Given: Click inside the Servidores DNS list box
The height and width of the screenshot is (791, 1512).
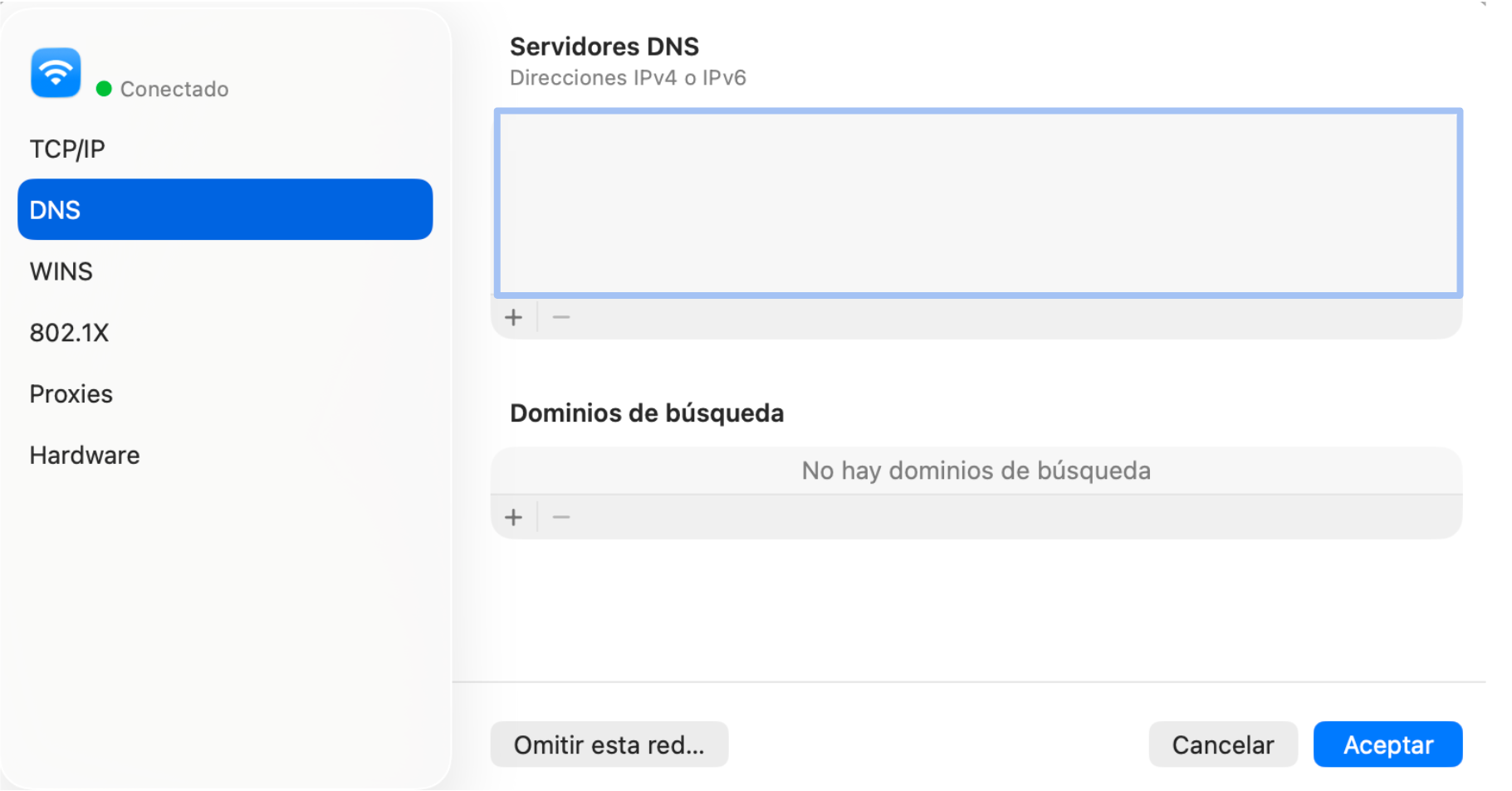Looking at the screenshot, I should 976,203.
